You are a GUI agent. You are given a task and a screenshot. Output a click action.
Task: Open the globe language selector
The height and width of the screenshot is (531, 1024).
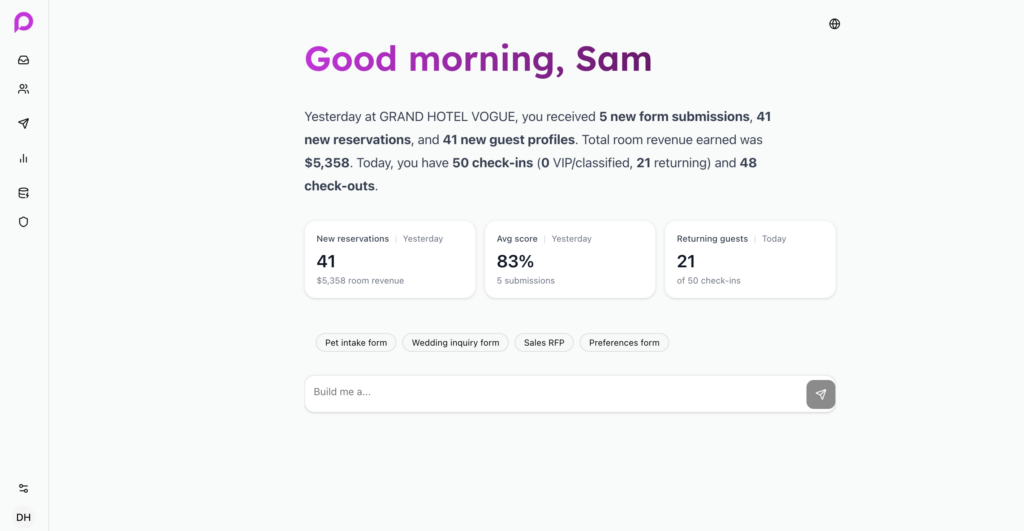(x=835, y=24)
